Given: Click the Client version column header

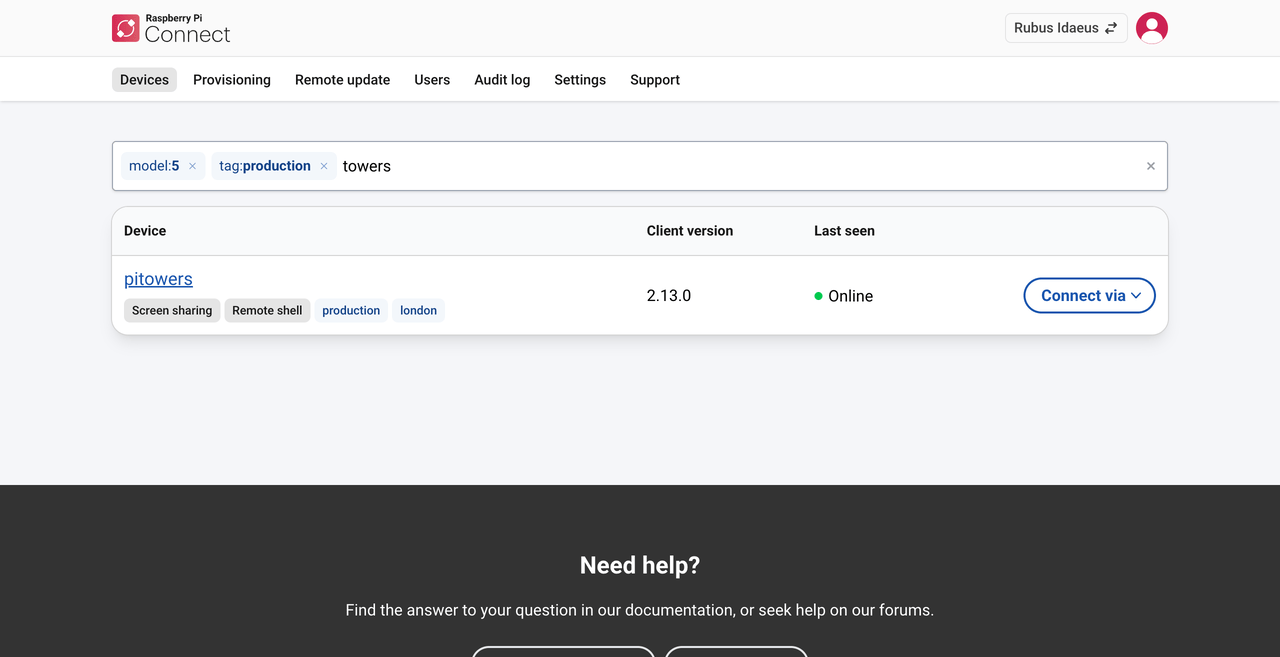Looking at the screenshot, I should coord(690,231).
